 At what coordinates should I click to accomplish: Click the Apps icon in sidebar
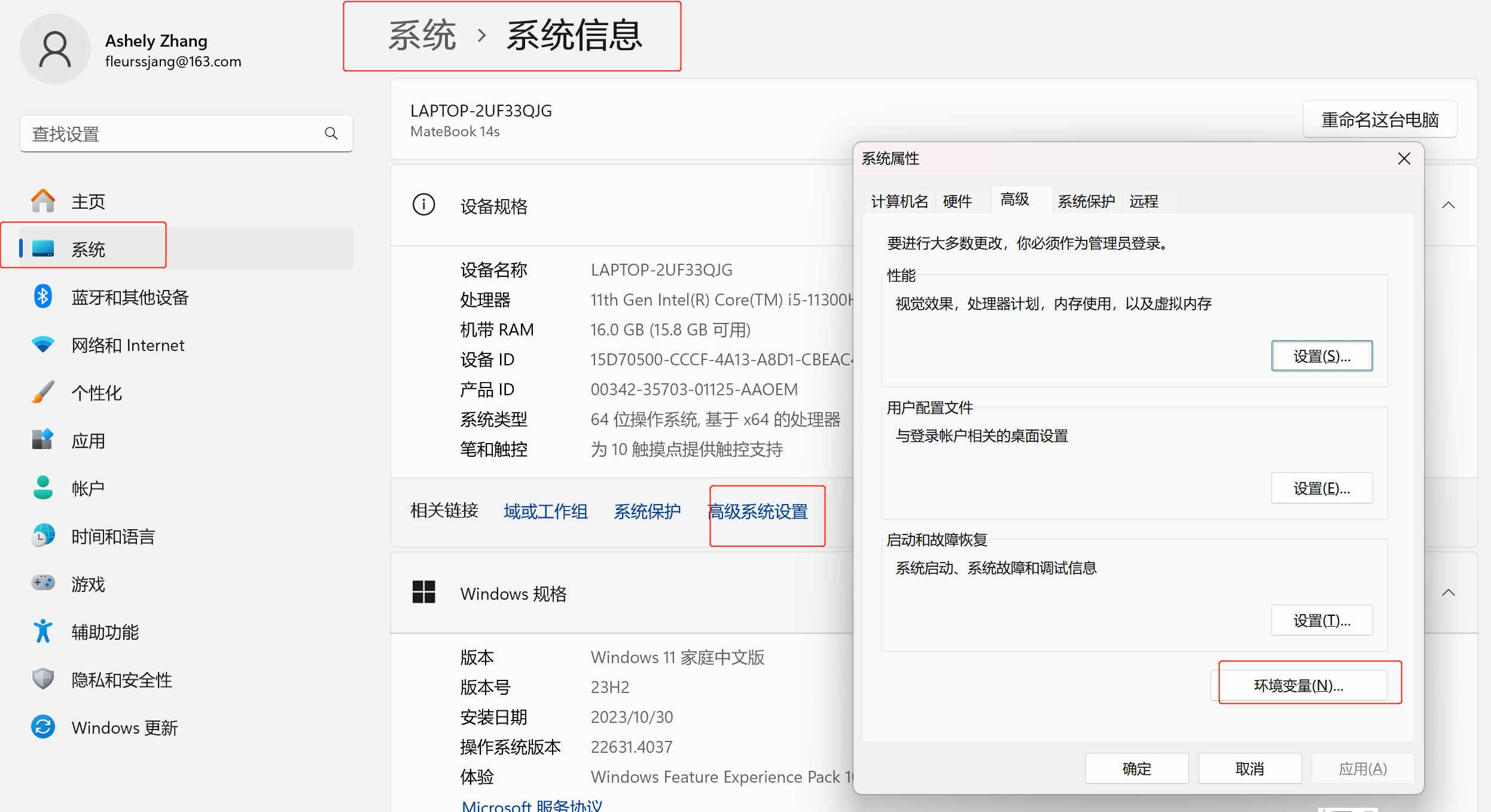[43, 440]
